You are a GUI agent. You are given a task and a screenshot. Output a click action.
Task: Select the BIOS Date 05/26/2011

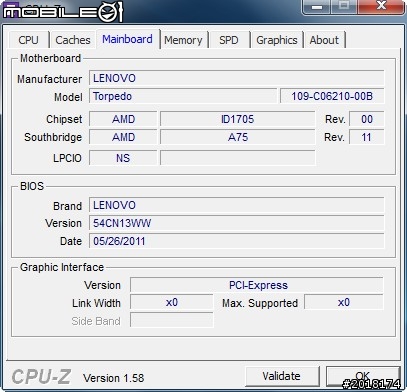tap(236, 241)
